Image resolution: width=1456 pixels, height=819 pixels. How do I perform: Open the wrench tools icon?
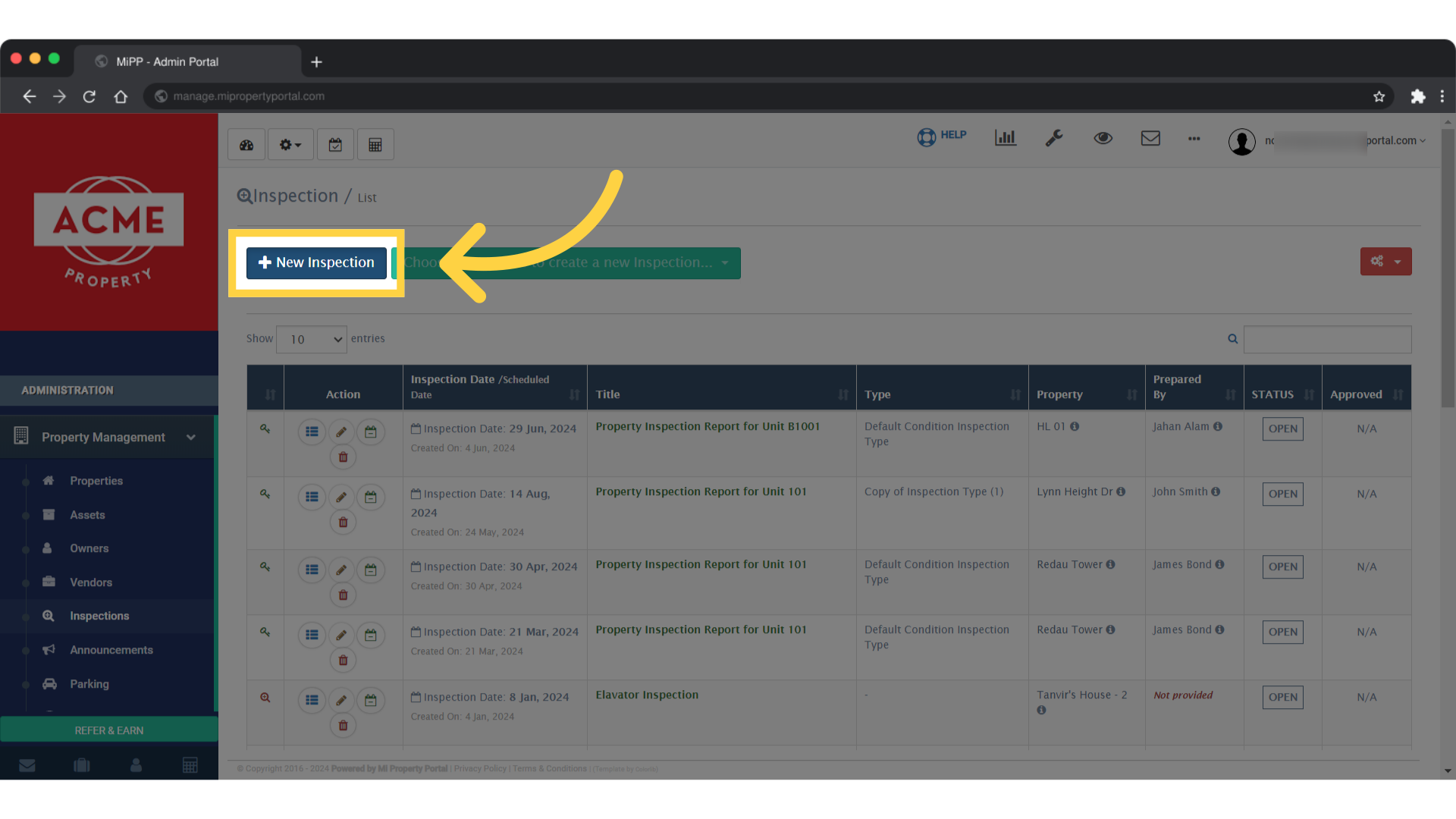point(1054,138)
